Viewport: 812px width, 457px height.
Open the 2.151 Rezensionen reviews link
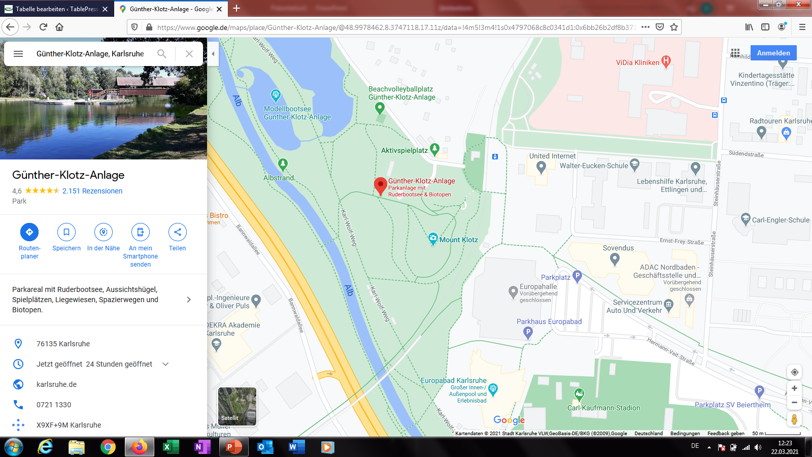coord(92,191)
